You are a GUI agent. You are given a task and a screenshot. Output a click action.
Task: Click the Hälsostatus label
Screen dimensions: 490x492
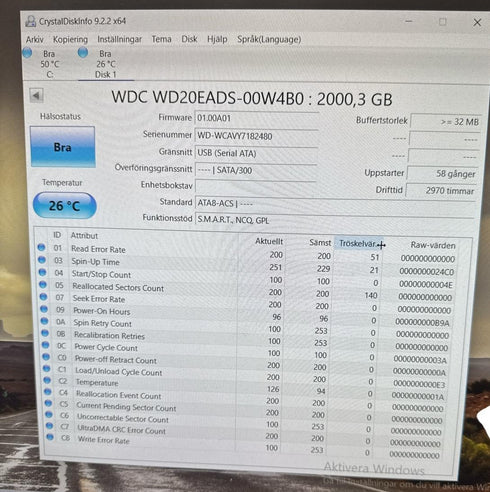point(60,116)
